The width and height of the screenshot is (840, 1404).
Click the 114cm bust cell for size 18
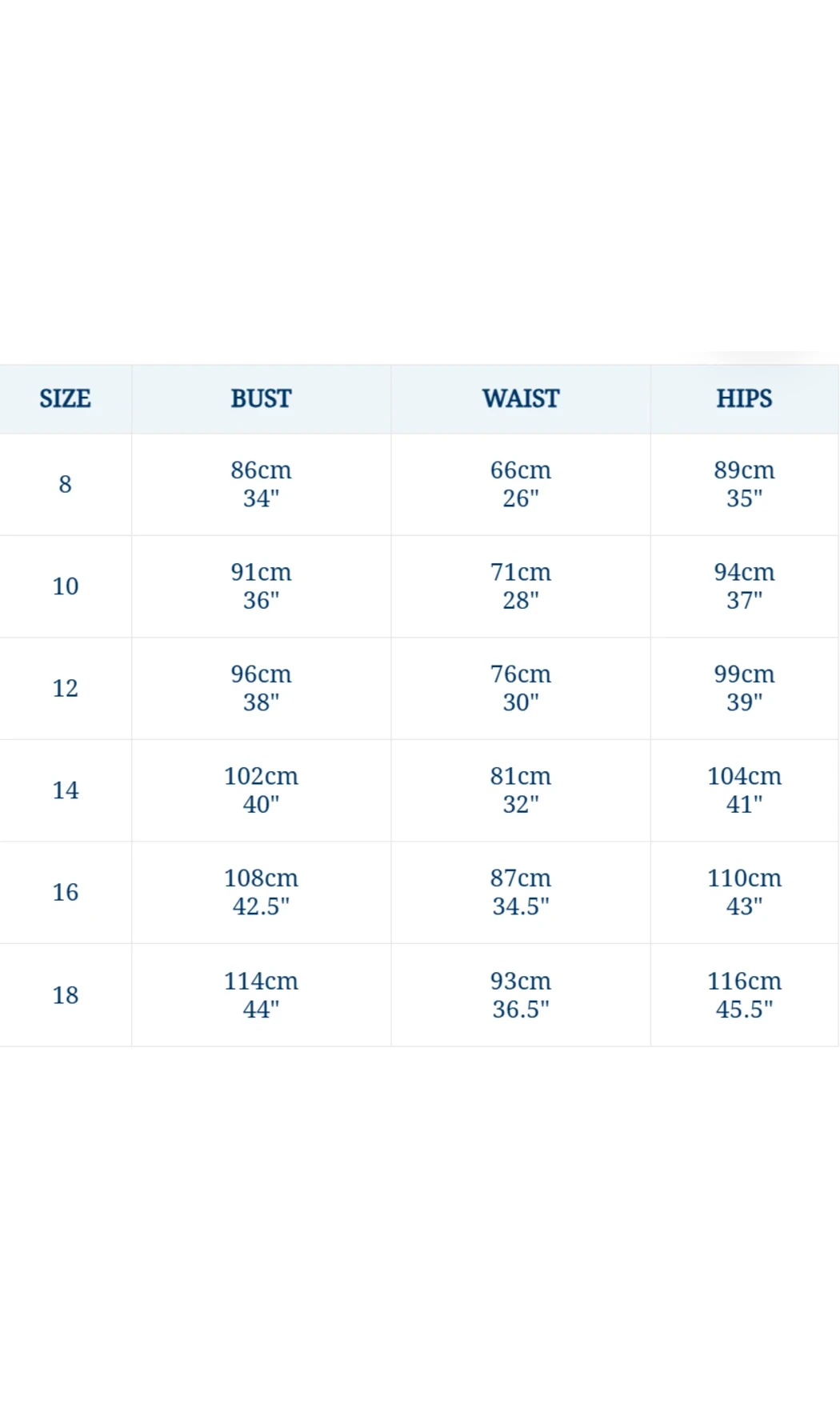[x=261, y=995]
